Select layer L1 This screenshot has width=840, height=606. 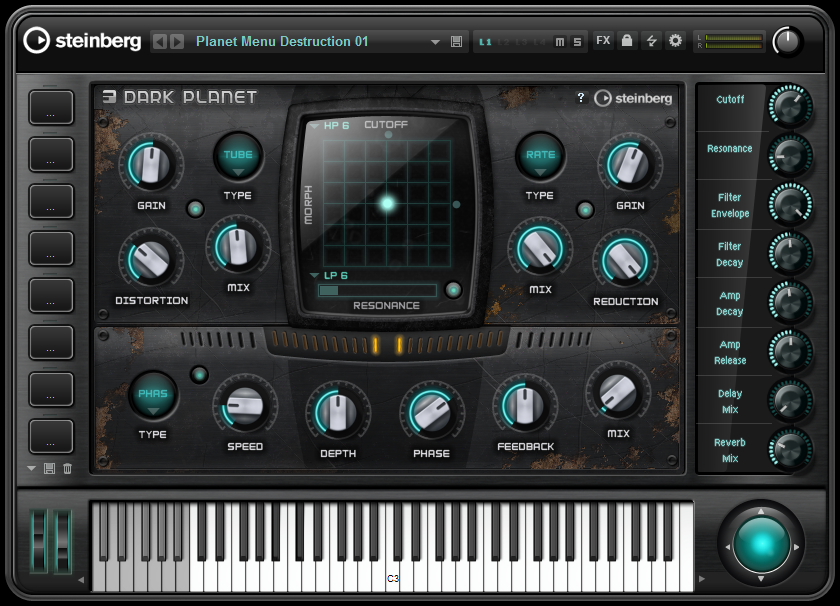(x=485, y=42)
